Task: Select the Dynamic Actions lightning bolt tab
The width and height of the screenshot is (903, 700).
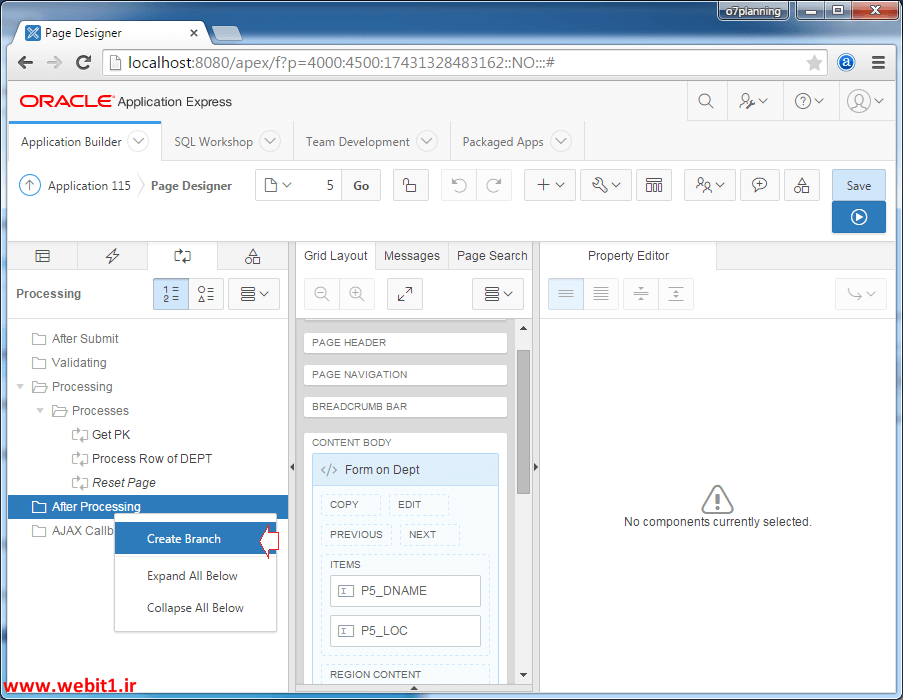Action: pyautogui.click(x=112, y=256)
